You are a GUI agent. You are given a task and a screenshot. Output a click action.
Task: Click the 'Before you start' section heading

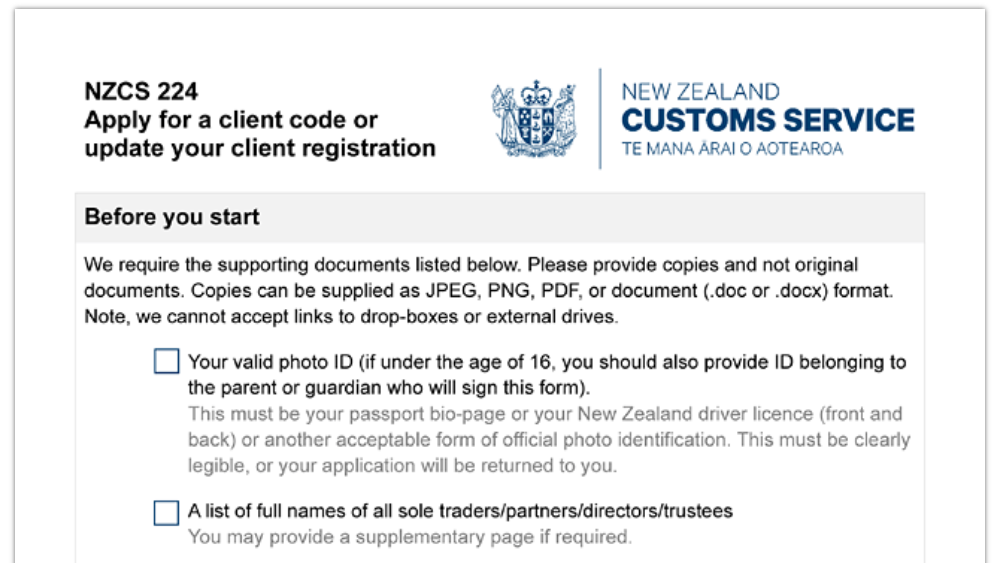coord(172,217)
